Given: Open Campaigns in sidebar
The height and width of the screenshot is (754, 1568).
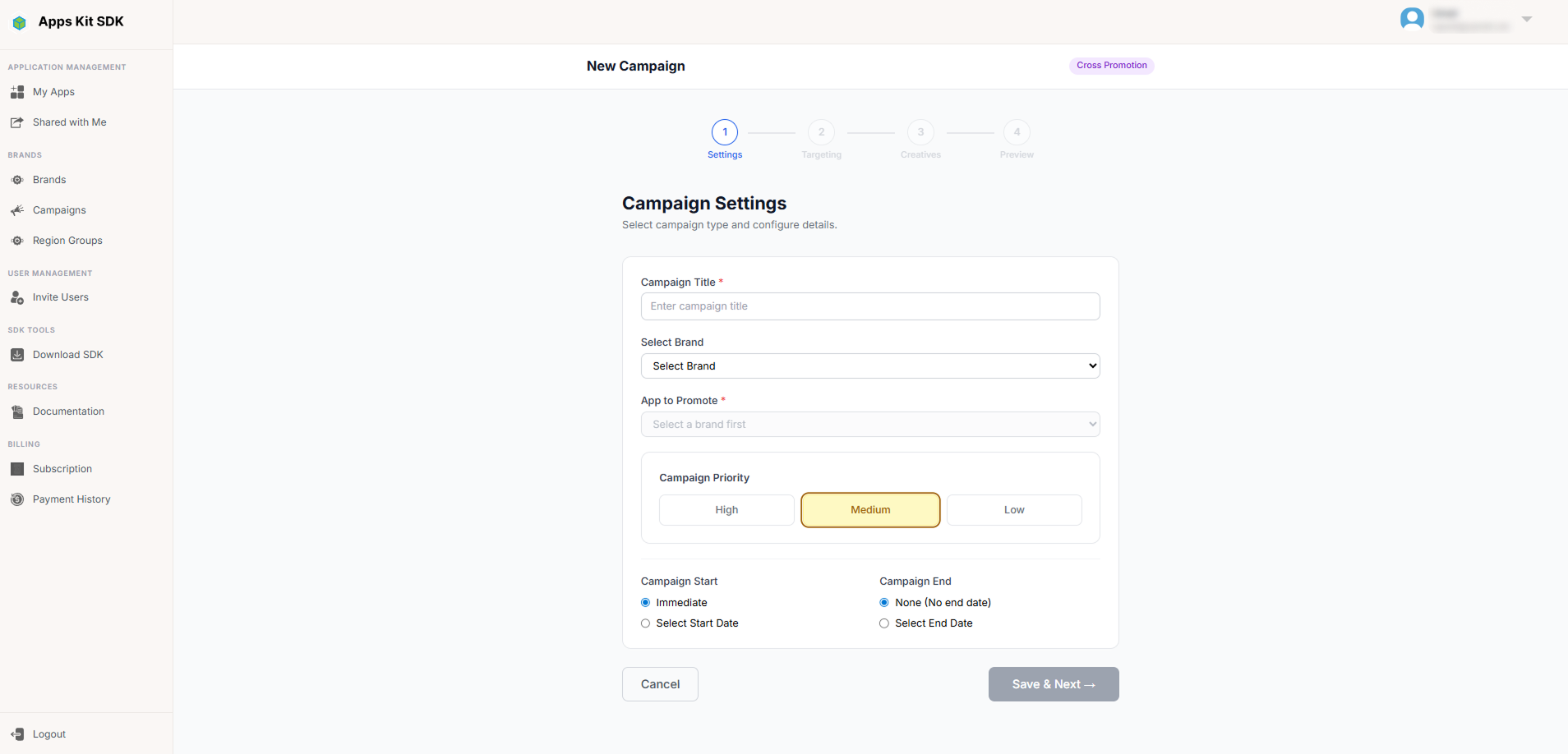Looking at the screenshot, I should click(59, 210).
